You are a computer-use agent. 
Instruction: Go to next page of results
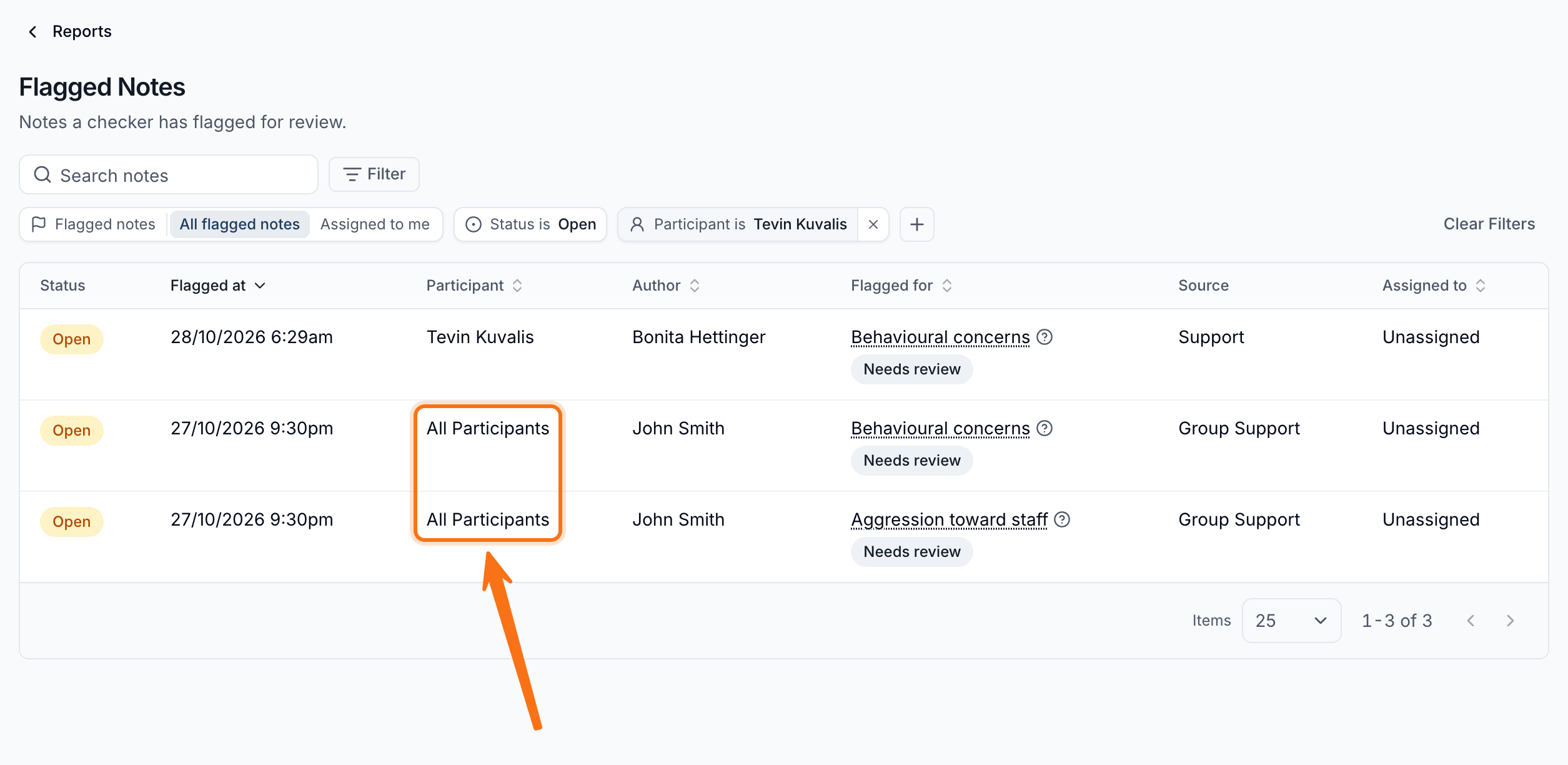(x=1510, y=621)
